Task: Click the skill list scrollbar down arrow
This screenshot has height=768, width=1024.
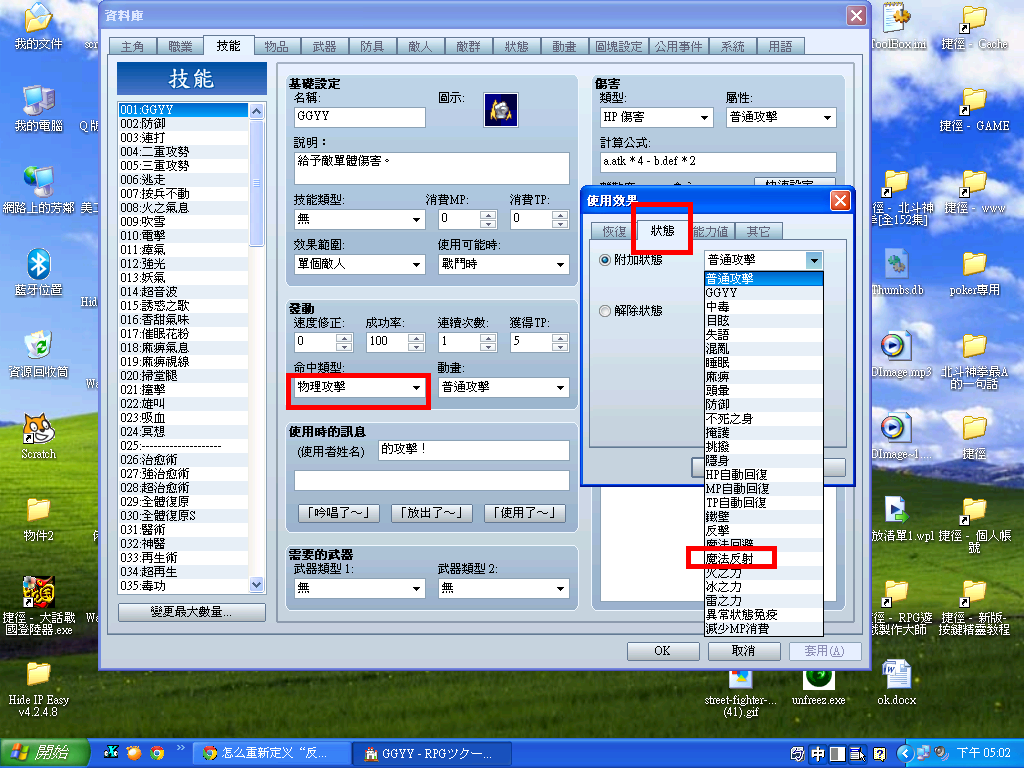Action: pyautogui.click(x=257, y=584)
